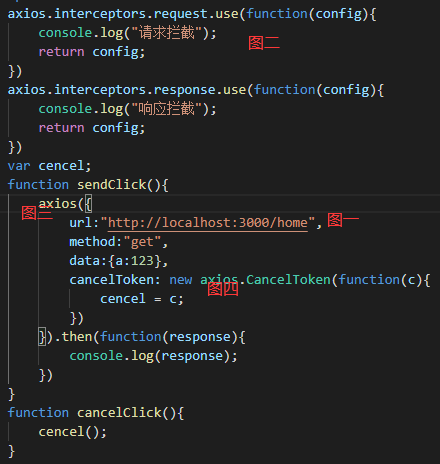Click the "url" property key
Image resolution: width=440 pixels, height=464 pixels.
[81, 223]
